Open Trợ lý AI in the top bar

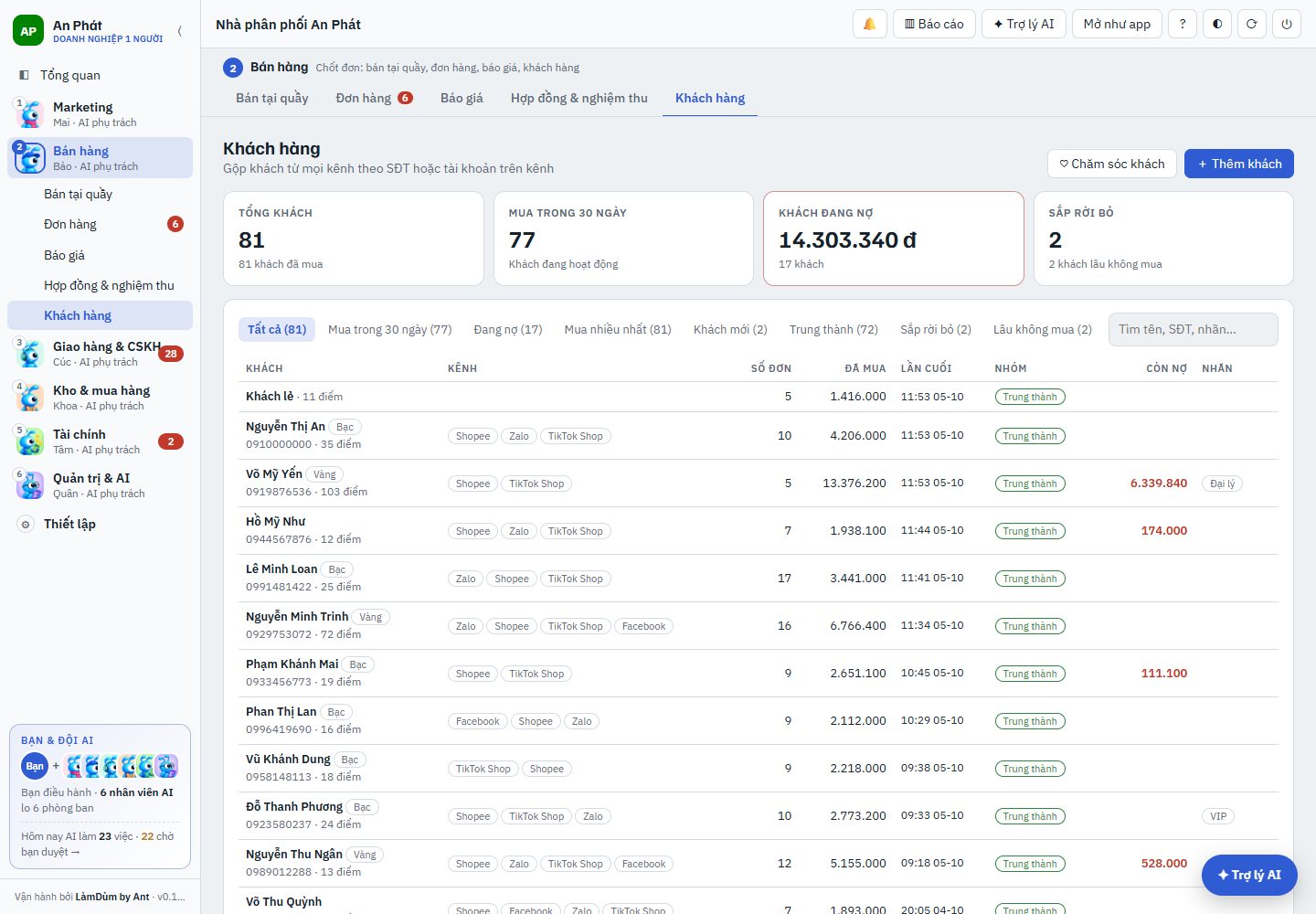click(x=1024, y=24)
